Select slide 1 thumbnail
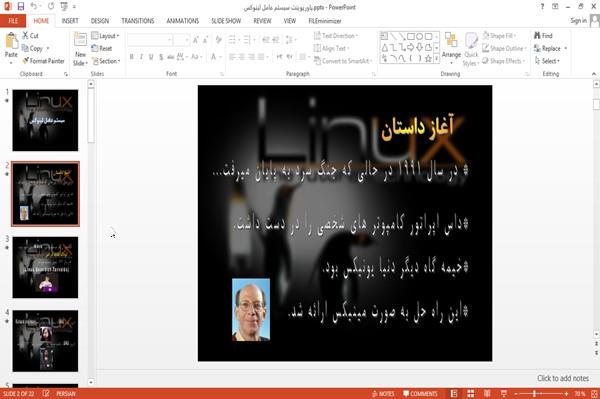The image size is (600, 399). (45, 120)
